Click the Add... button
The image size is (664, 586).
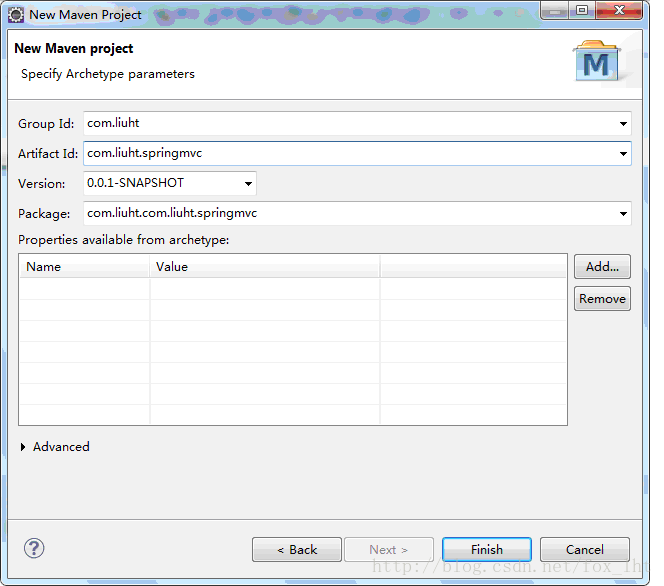point(602,267)
